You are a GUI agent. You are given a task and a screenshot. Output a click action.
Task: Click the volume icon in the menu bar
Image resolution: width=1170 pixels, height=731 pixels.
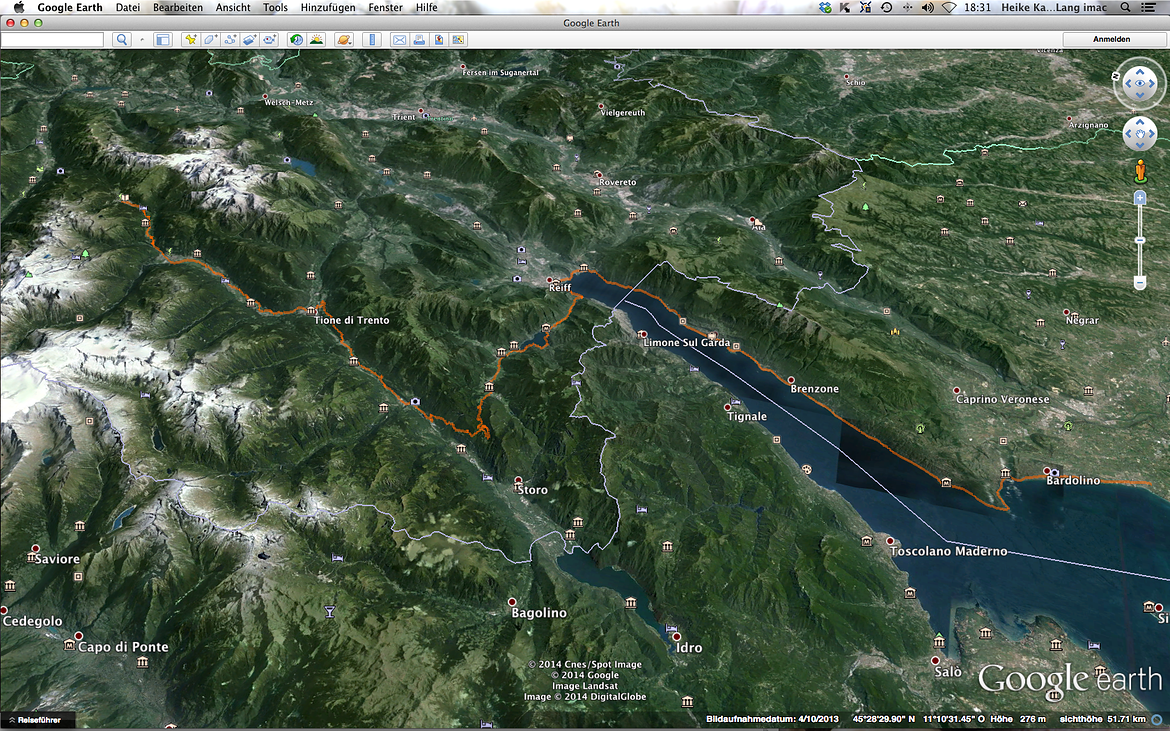[x=927, y=7]
